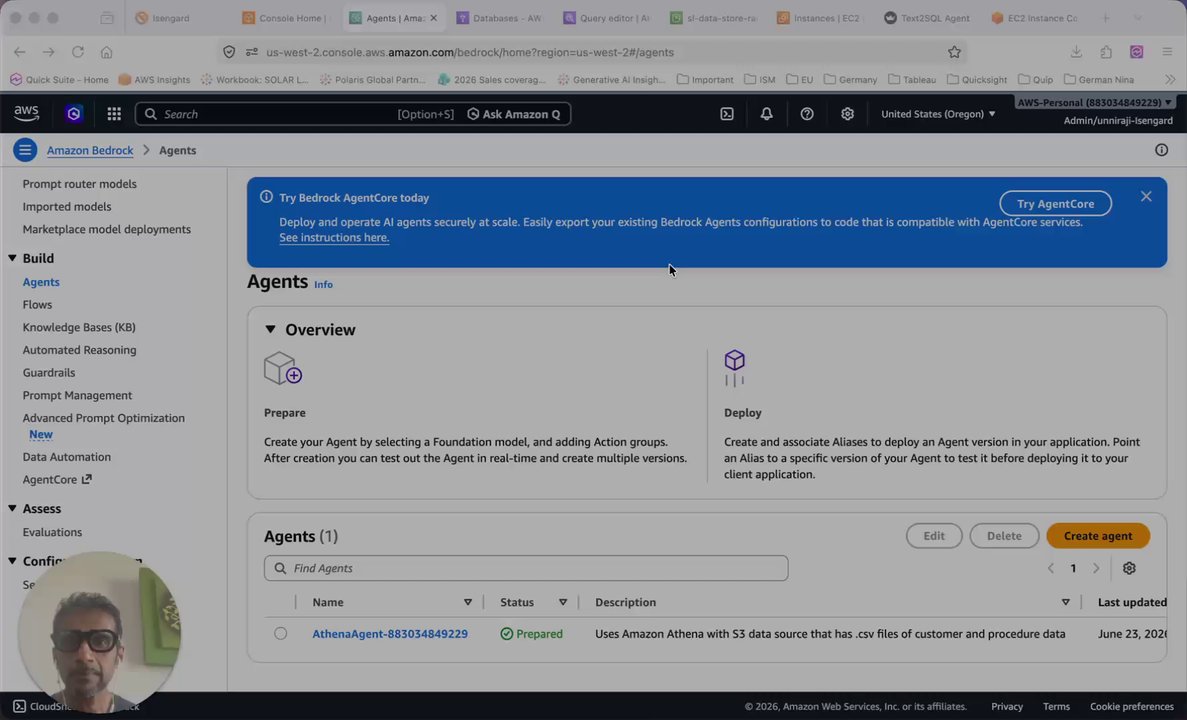This screenshot has height=720, width=1187.
Task: Go to next page of agents
Action: pos(1096,568)
